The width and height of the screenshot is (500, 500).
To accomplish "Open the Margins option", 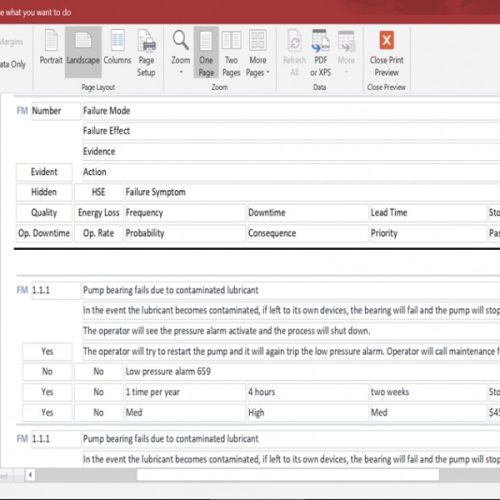I will (x=11, y=42).
